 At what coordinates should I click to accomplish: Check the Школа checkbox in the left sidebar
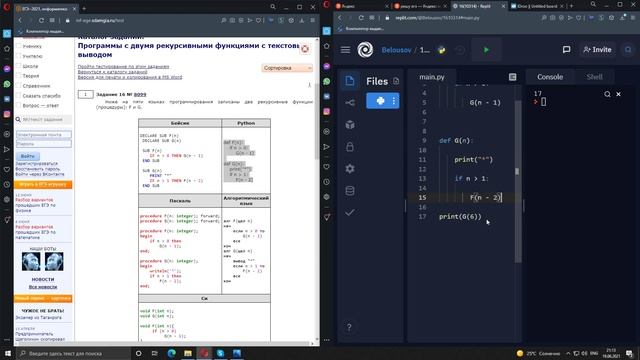[18, 66]
